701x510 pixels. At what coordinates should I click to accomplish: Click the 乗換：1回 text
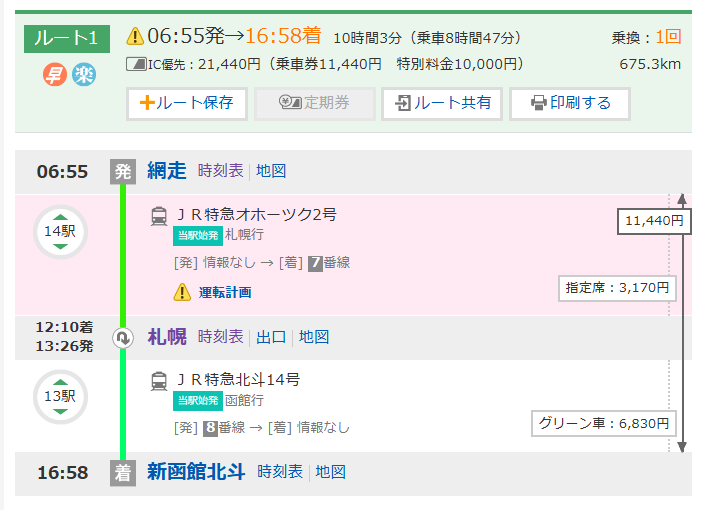tap(646, 37)
